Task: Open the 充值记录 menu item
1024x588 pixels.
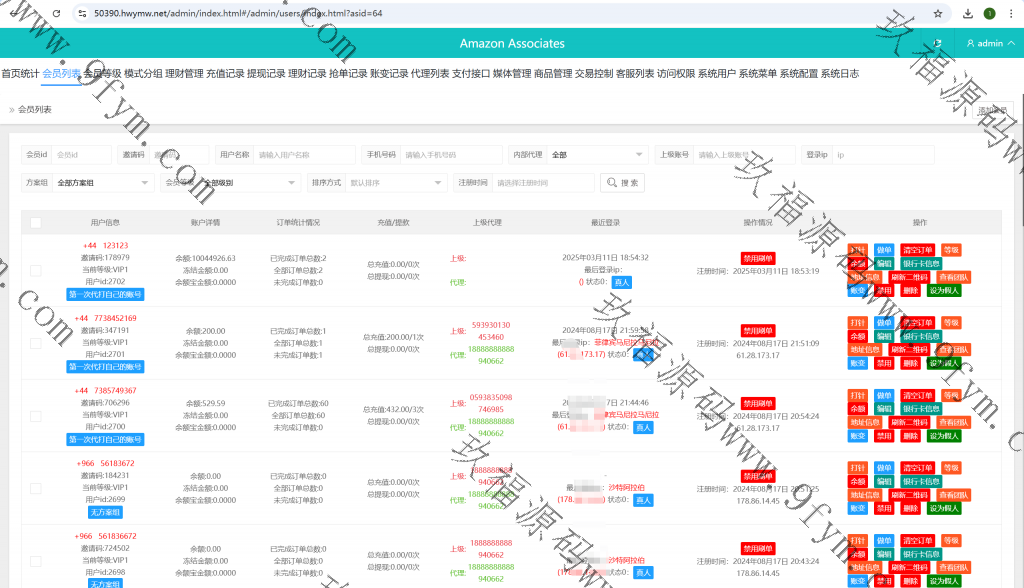Action: click(x=225, y=73)
